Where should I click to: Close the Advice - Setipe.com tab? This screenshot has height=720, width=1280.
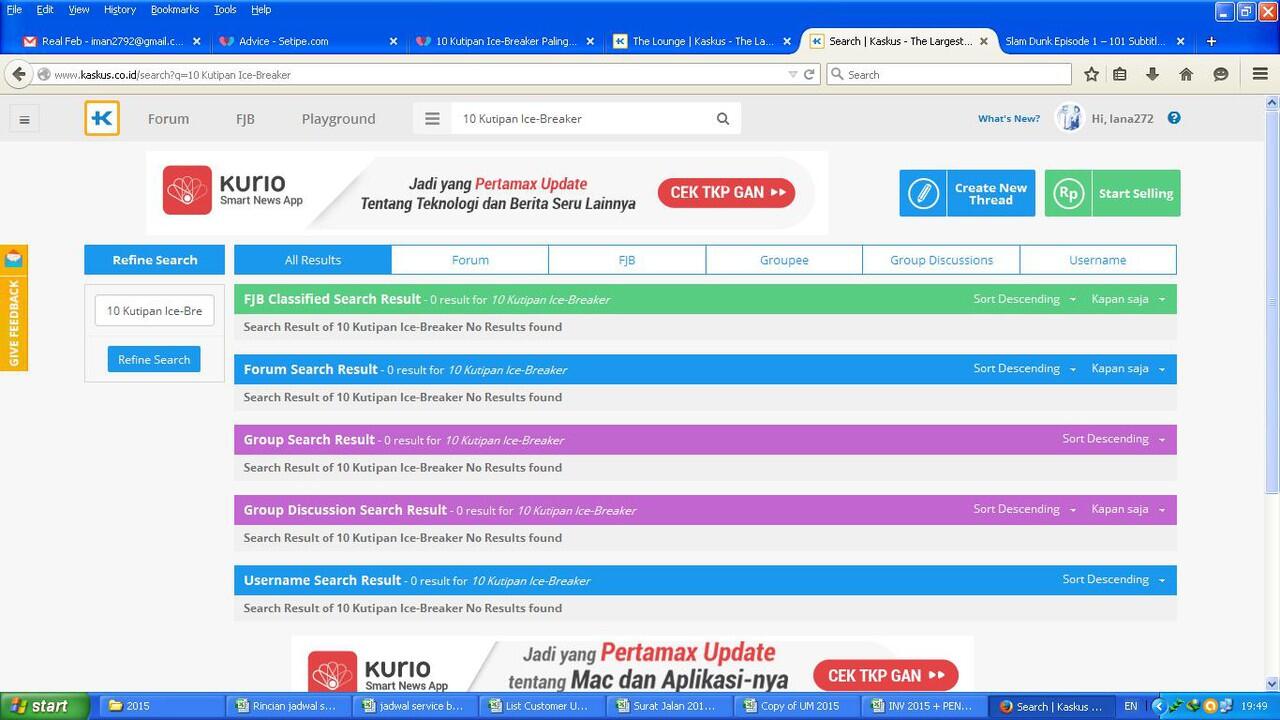pos(393,41)
